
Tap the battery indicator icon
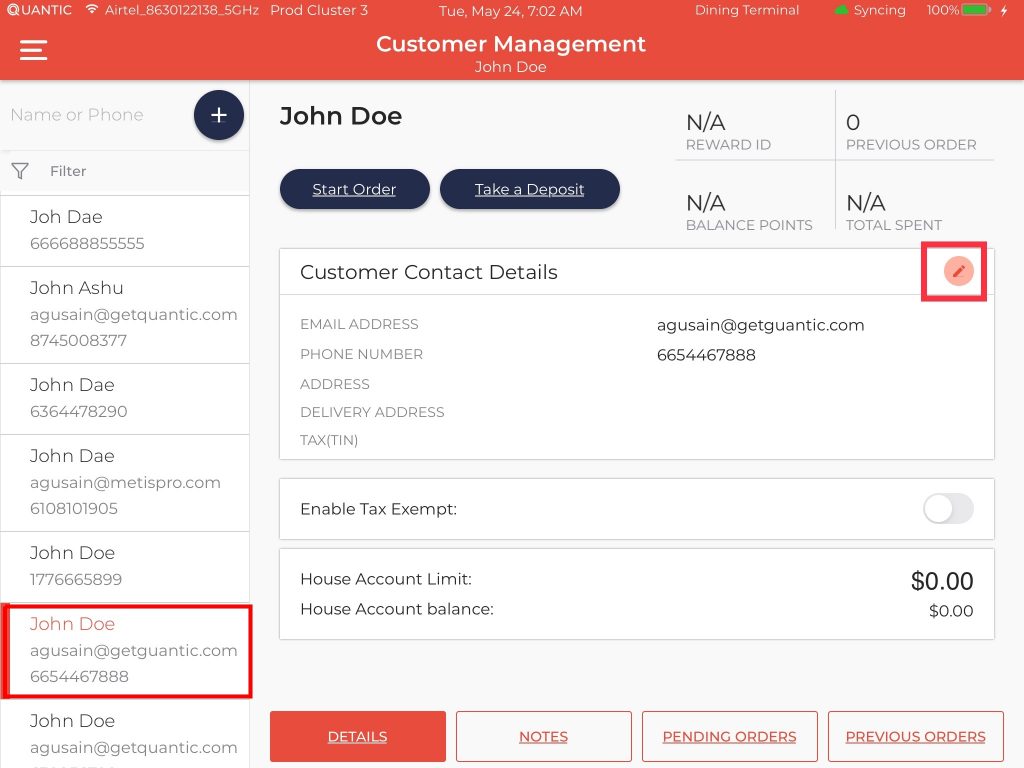tap(976, 10)
